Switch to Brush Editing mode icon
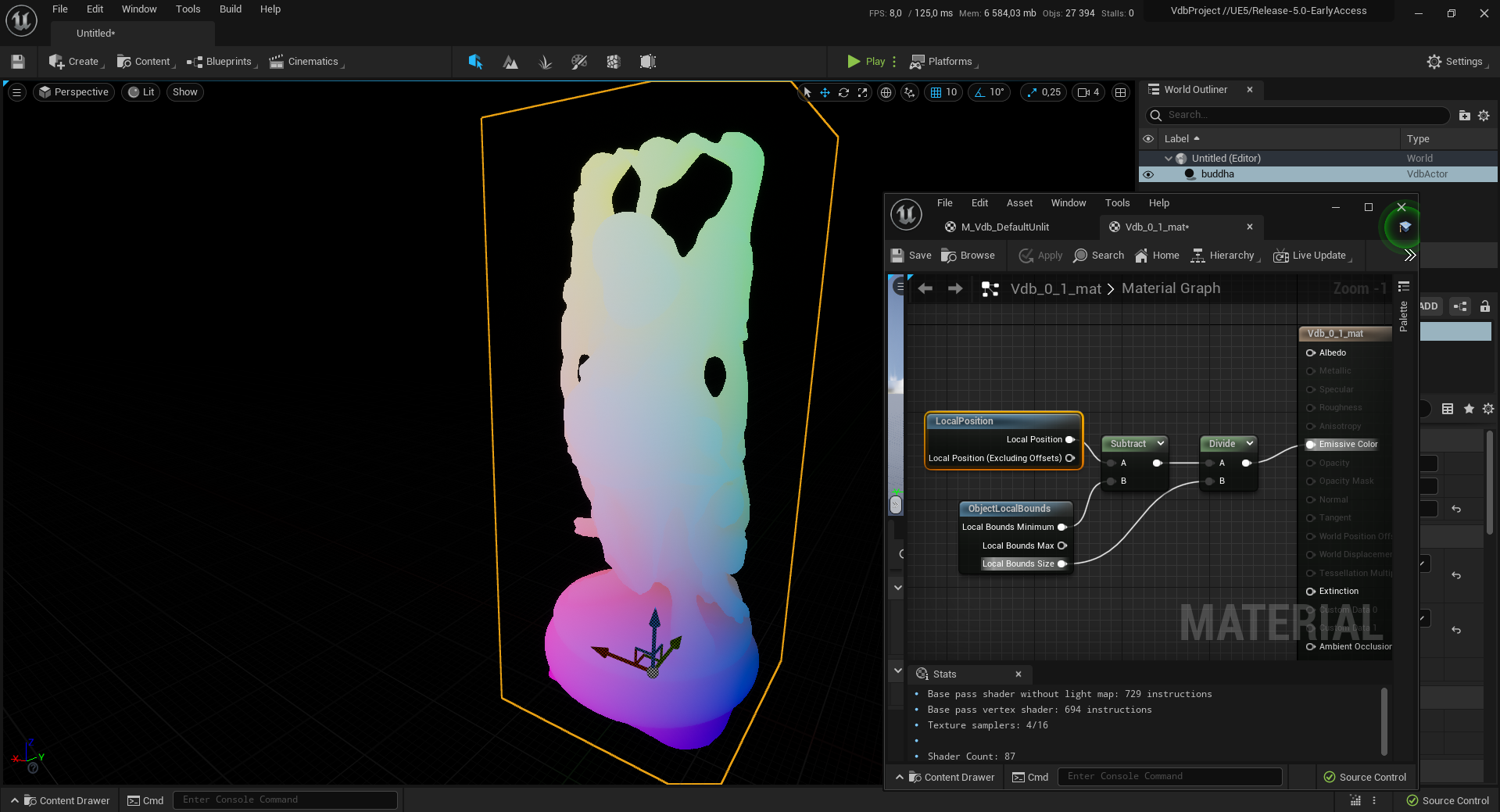 (648, 62)
